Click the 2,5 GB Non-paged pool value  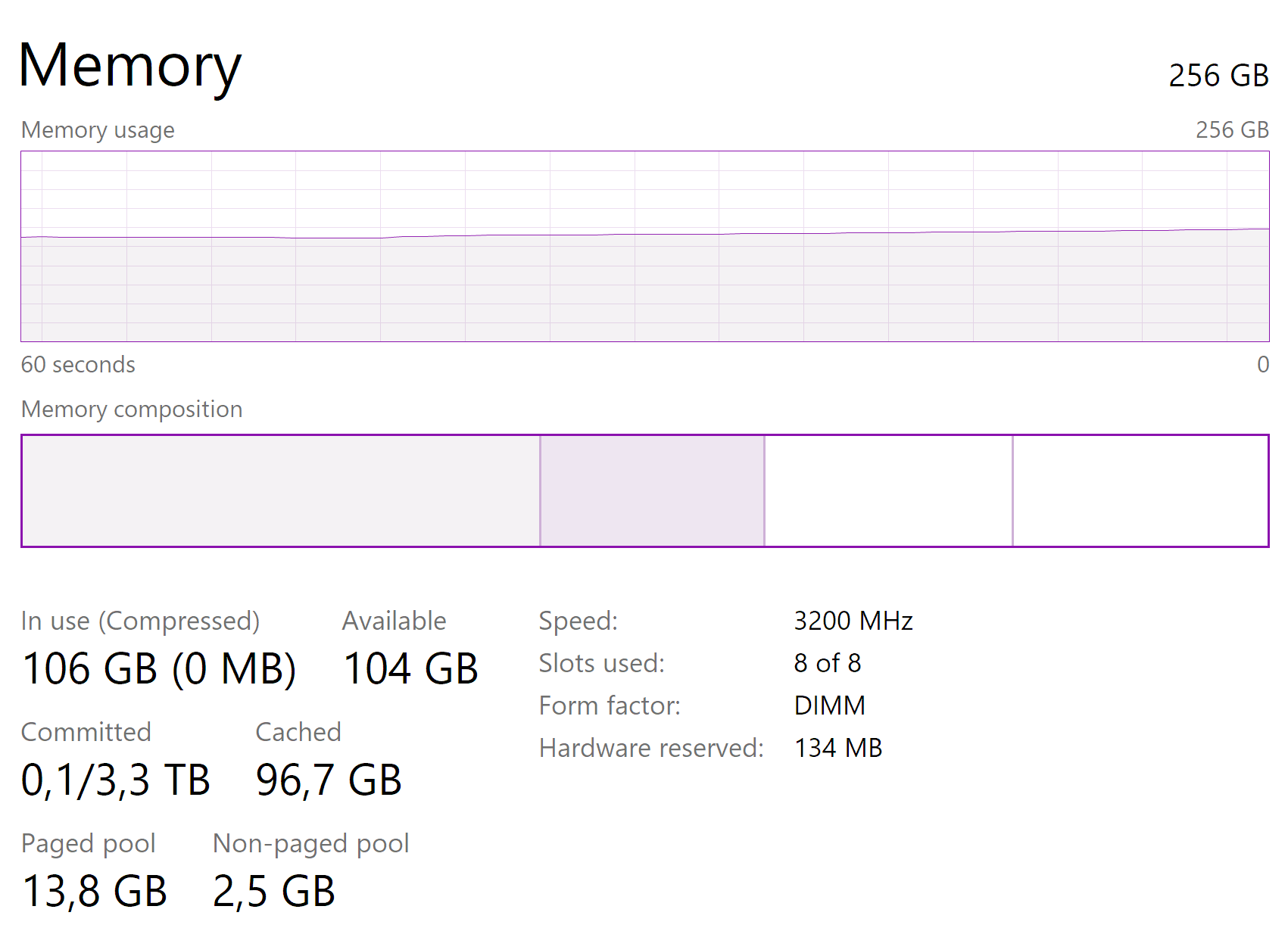coord(273,891)
